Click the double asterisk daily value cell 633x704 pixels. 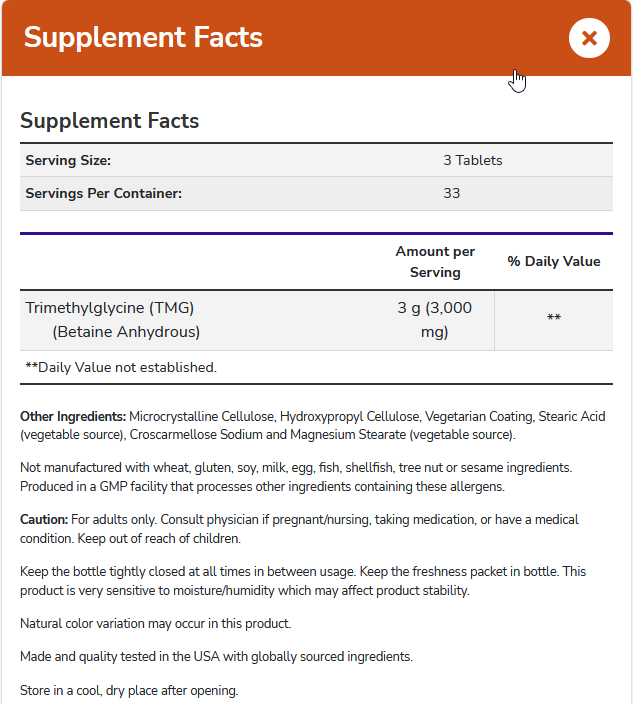tap(554, 319)
